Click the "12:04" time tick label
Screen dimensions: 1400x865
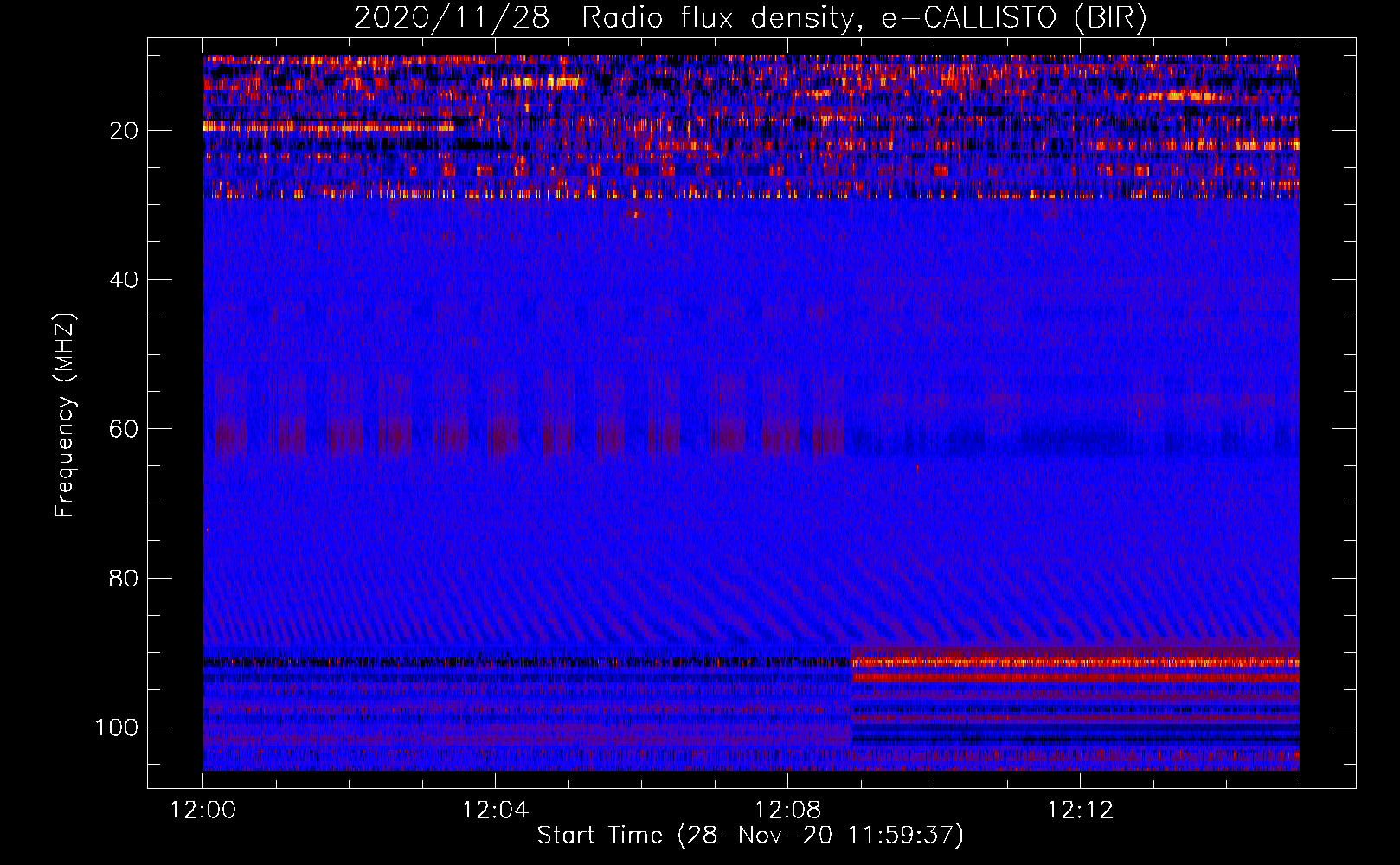pos(495,811)
